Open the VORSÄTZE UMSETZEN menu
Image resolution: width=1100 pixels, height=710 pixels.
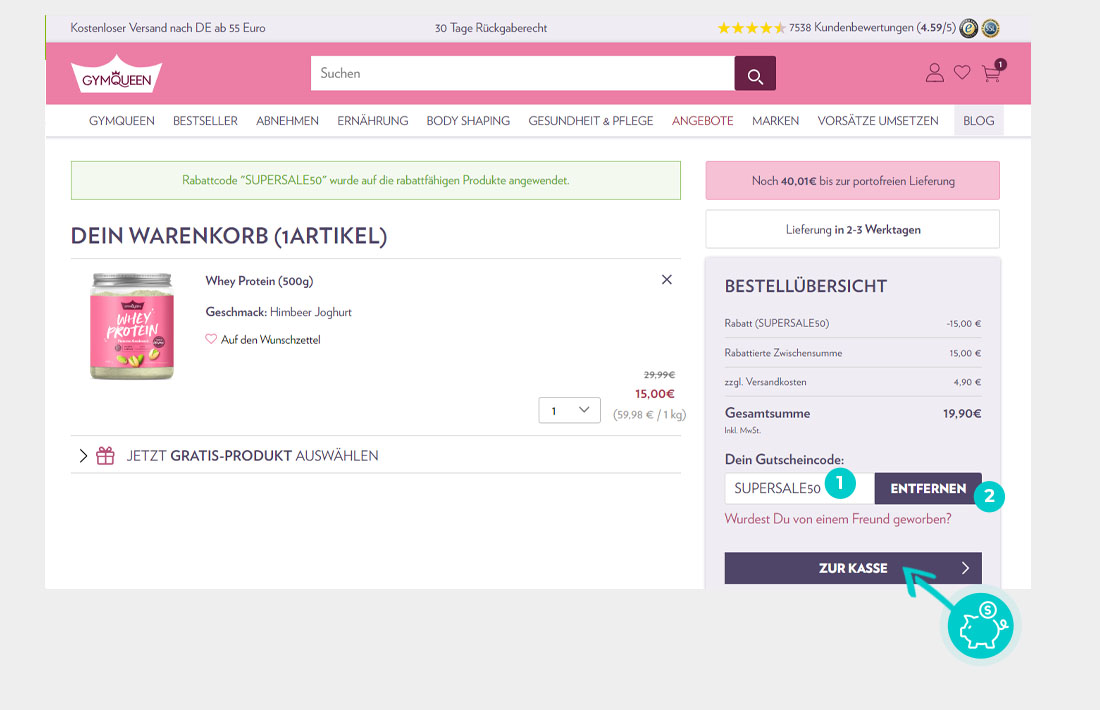pyautogui.click(x=878, y=121)
